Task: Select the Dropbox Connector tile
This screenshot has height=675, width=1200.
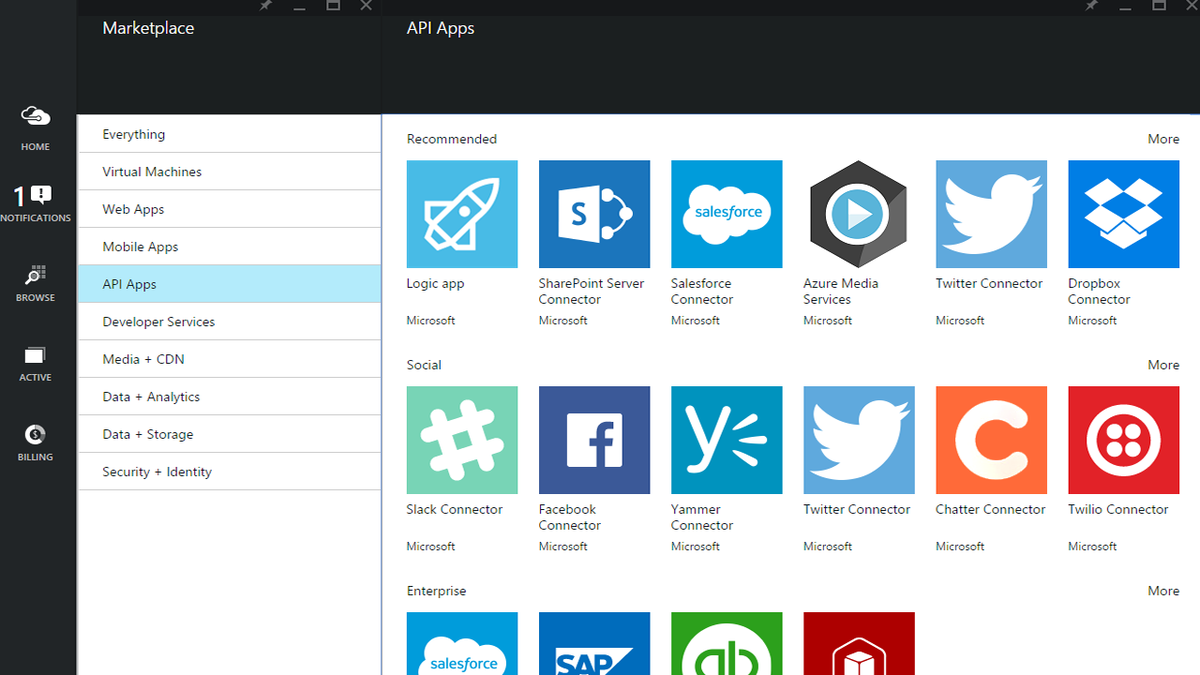Action: coord(1123,214)
